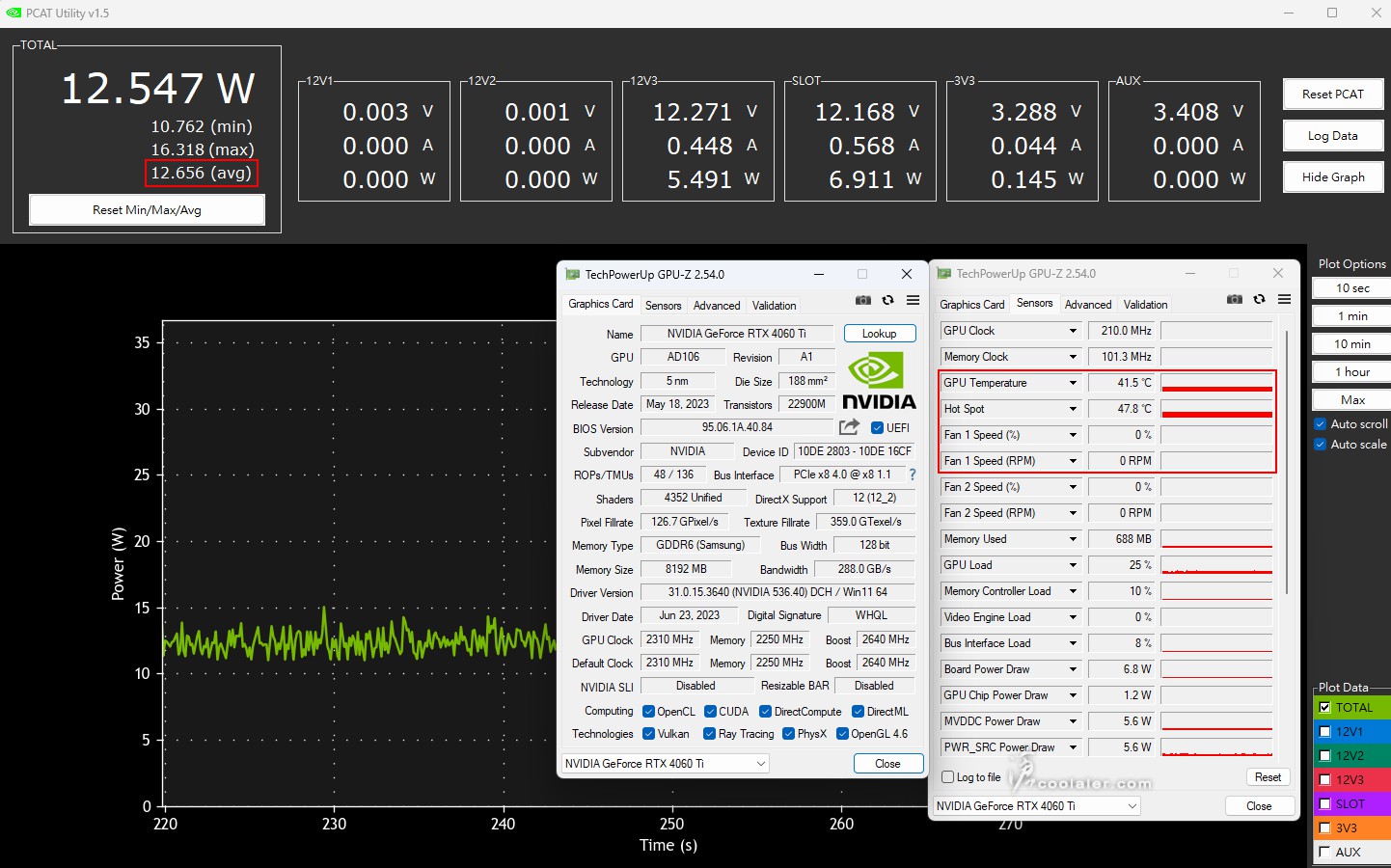Close the GPU-Z Sensors window via X
This screenshot has width=1391, height=868.
(1278, 274)
